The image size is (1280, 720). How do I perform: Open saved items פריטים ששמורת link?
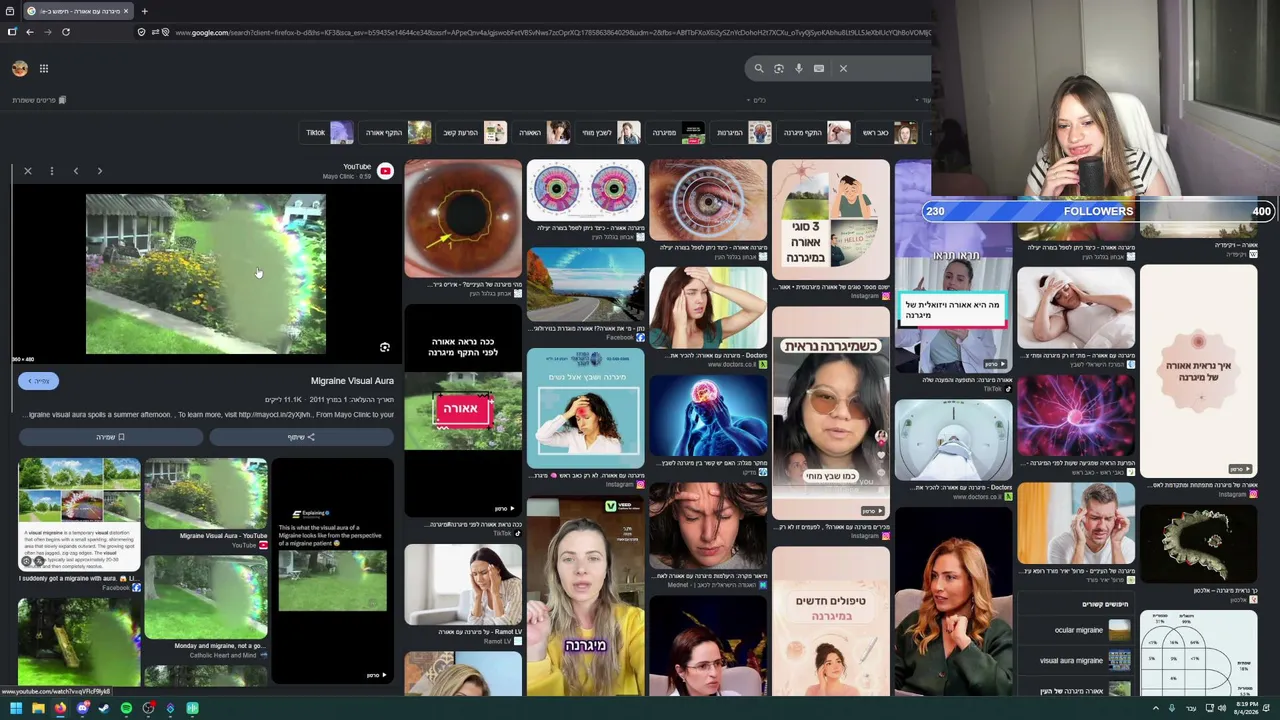tap(39, 100)
